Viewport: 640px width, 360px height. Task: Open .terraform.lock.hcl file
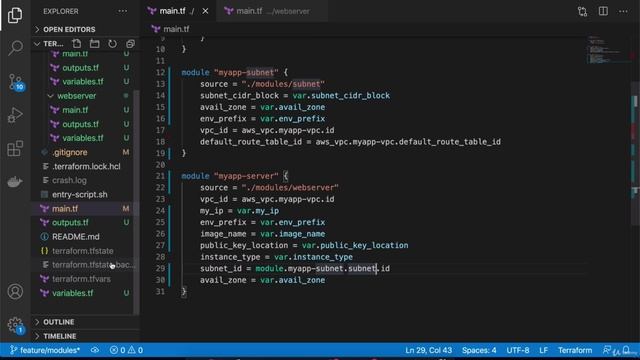coord(86,167)
